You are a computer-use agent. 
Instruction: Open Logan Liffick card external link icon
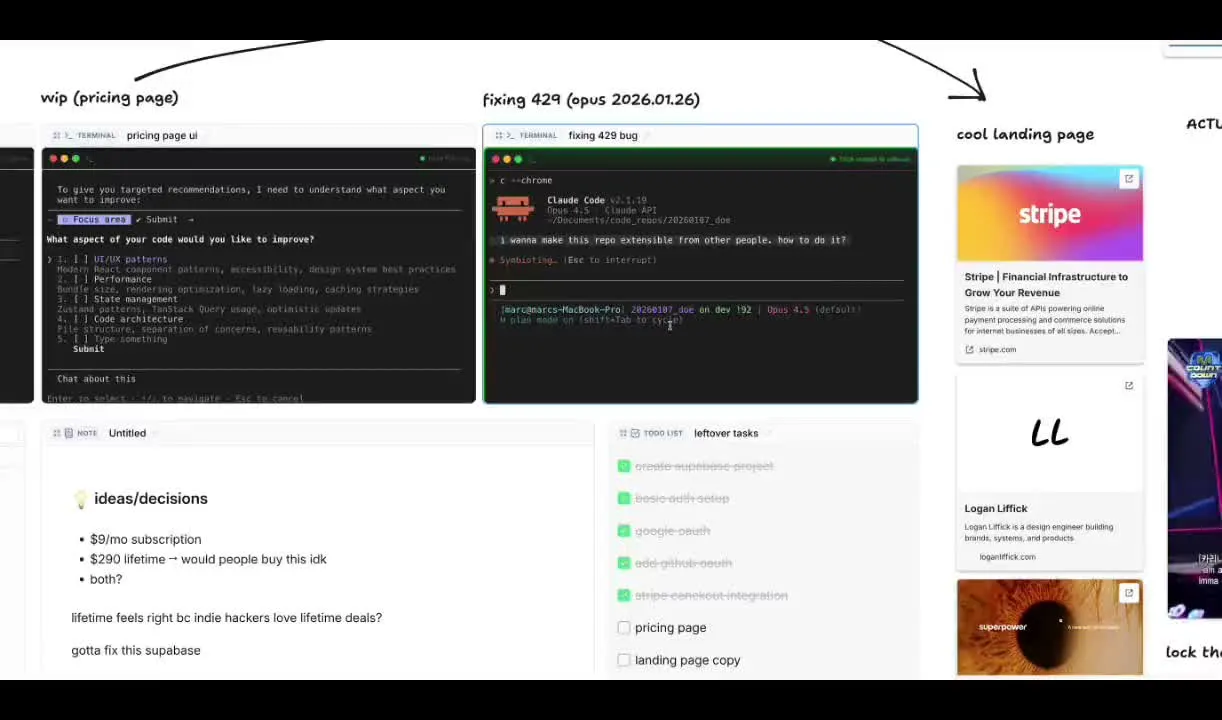click(x=1128, y=386)
